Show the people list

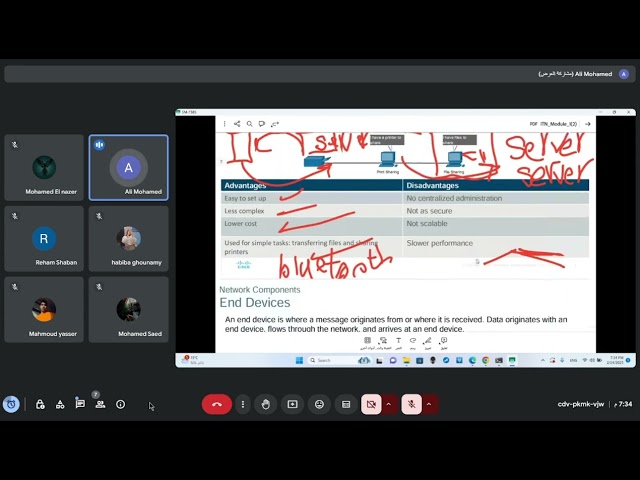click(100, 404)
